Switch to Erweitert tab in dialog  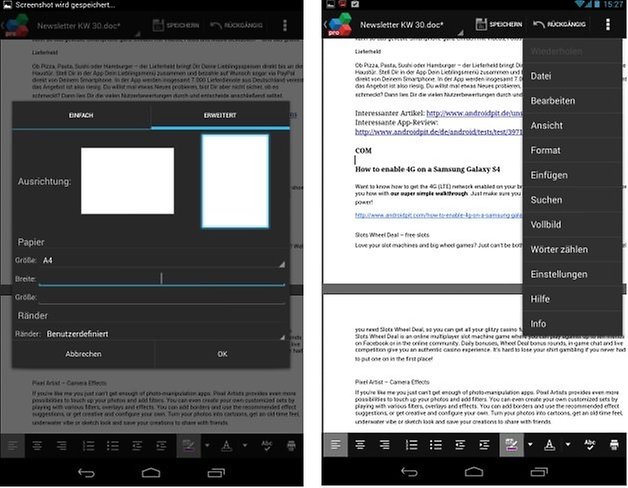coord(220,115)
